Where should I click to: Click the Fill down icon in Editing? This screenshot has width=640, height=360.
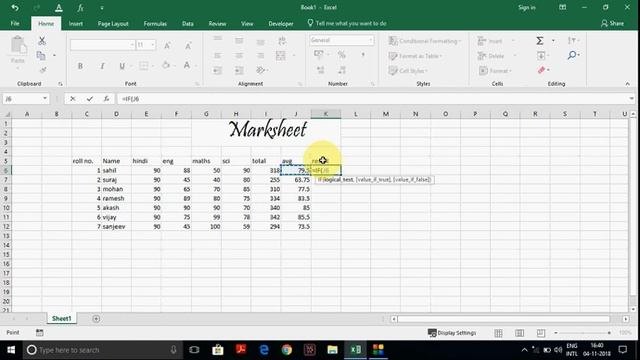point(541,56)
